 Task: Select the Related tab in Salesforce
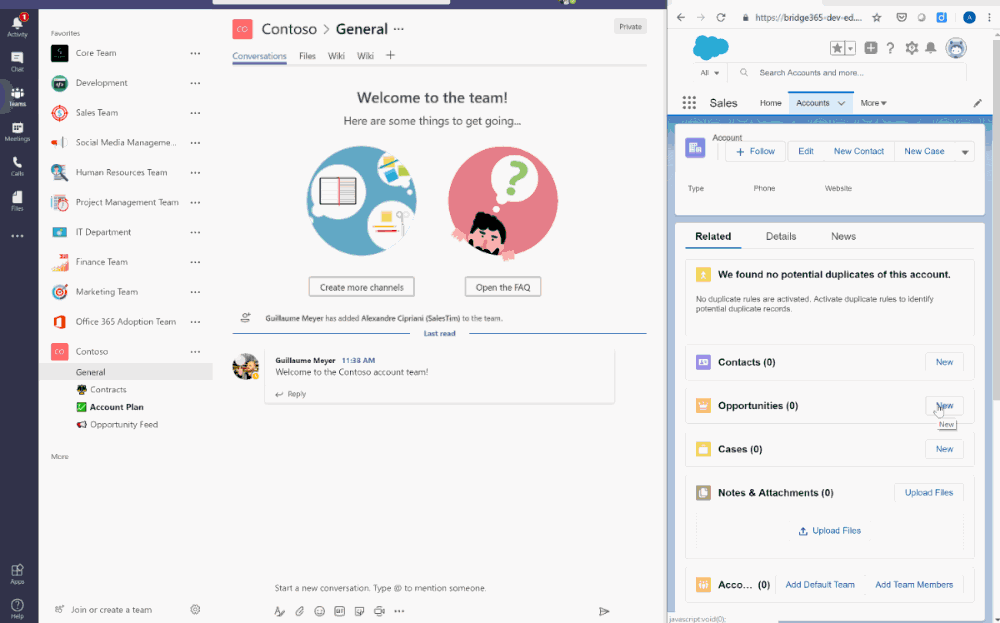pyautogui.click(x=713, y=237)
